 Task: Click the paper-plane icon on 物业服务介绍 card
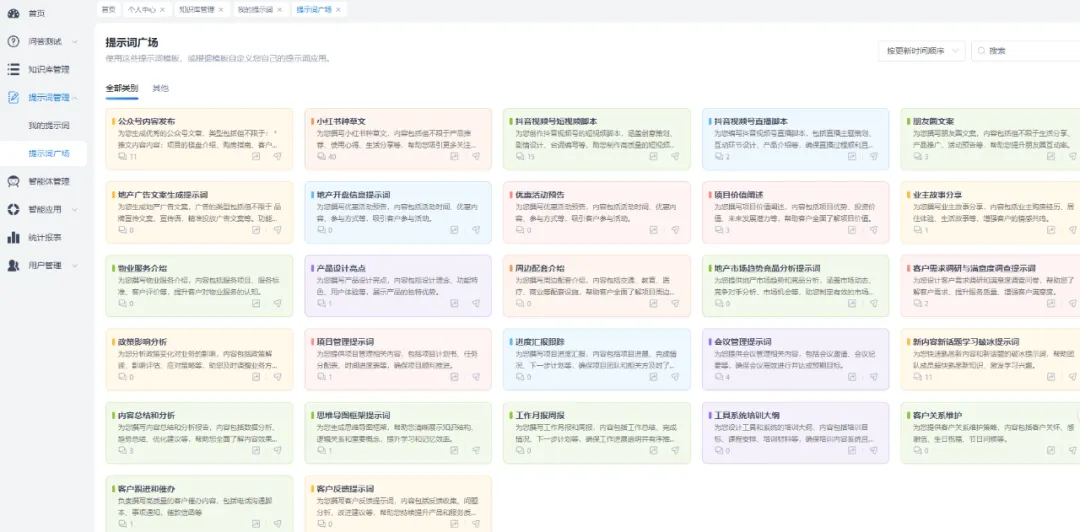coord(278,304)
